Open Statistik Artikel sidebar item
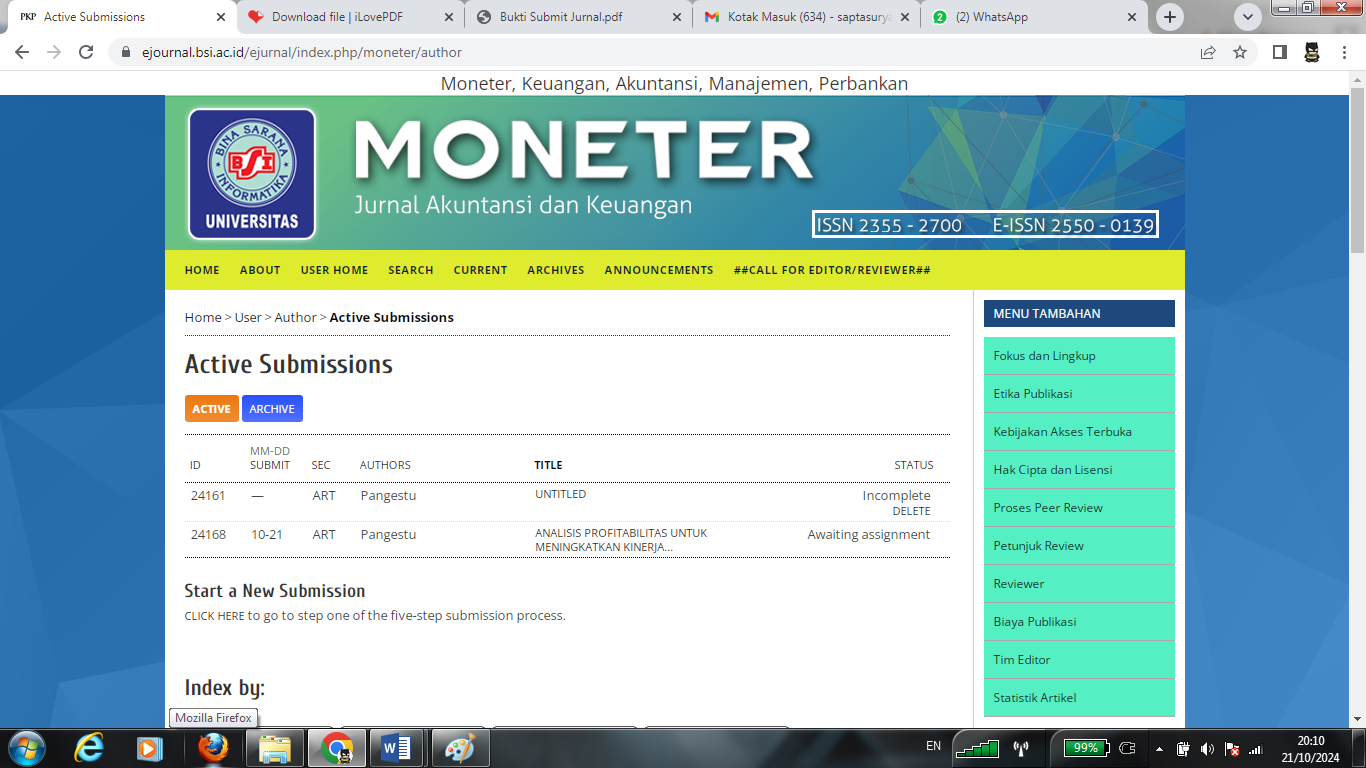This screenshot has height=768, width=1366. click(x=1079, y=698)
